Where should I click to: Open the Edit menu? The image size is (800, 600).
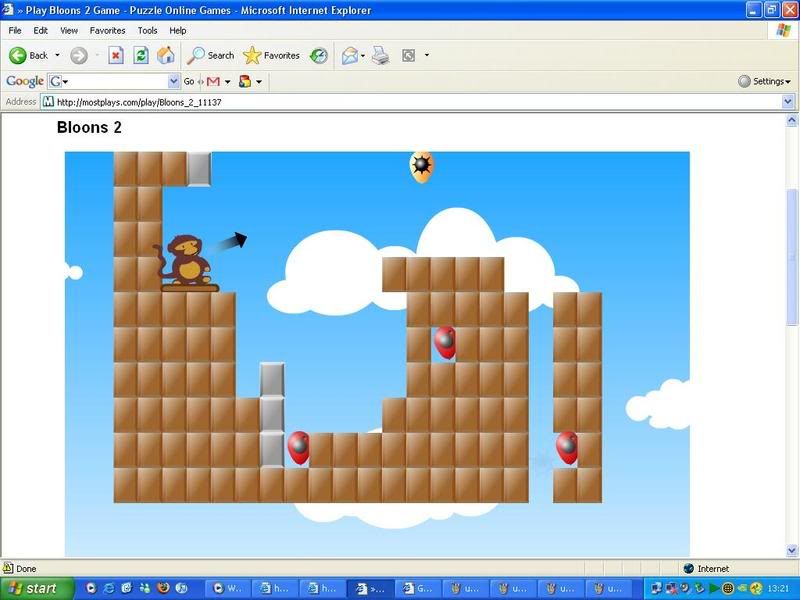click(40, 31)
